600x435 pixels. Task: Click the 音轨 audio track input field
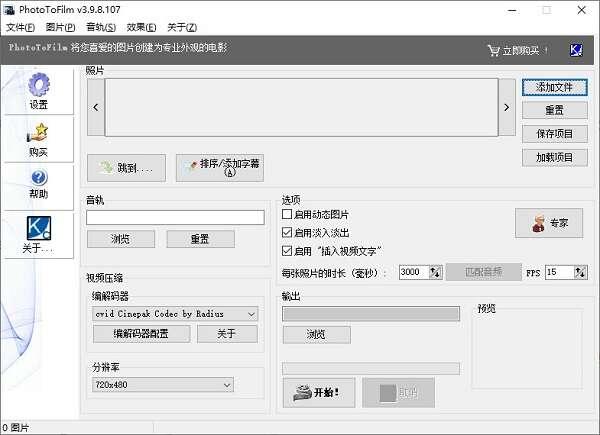coord(175,217)
